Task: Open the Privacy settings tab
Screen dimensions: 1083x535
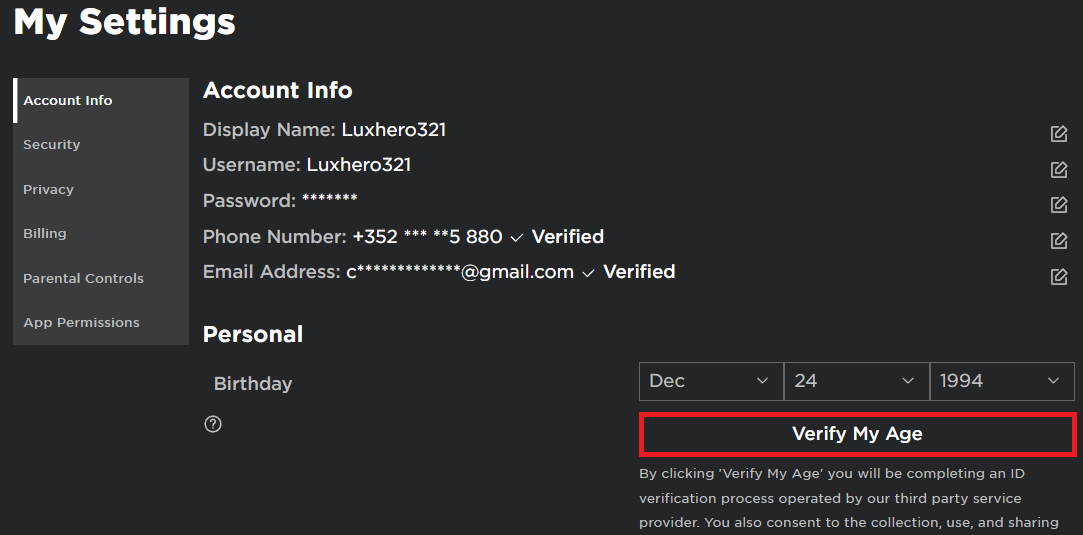Action: coord(49,190)
